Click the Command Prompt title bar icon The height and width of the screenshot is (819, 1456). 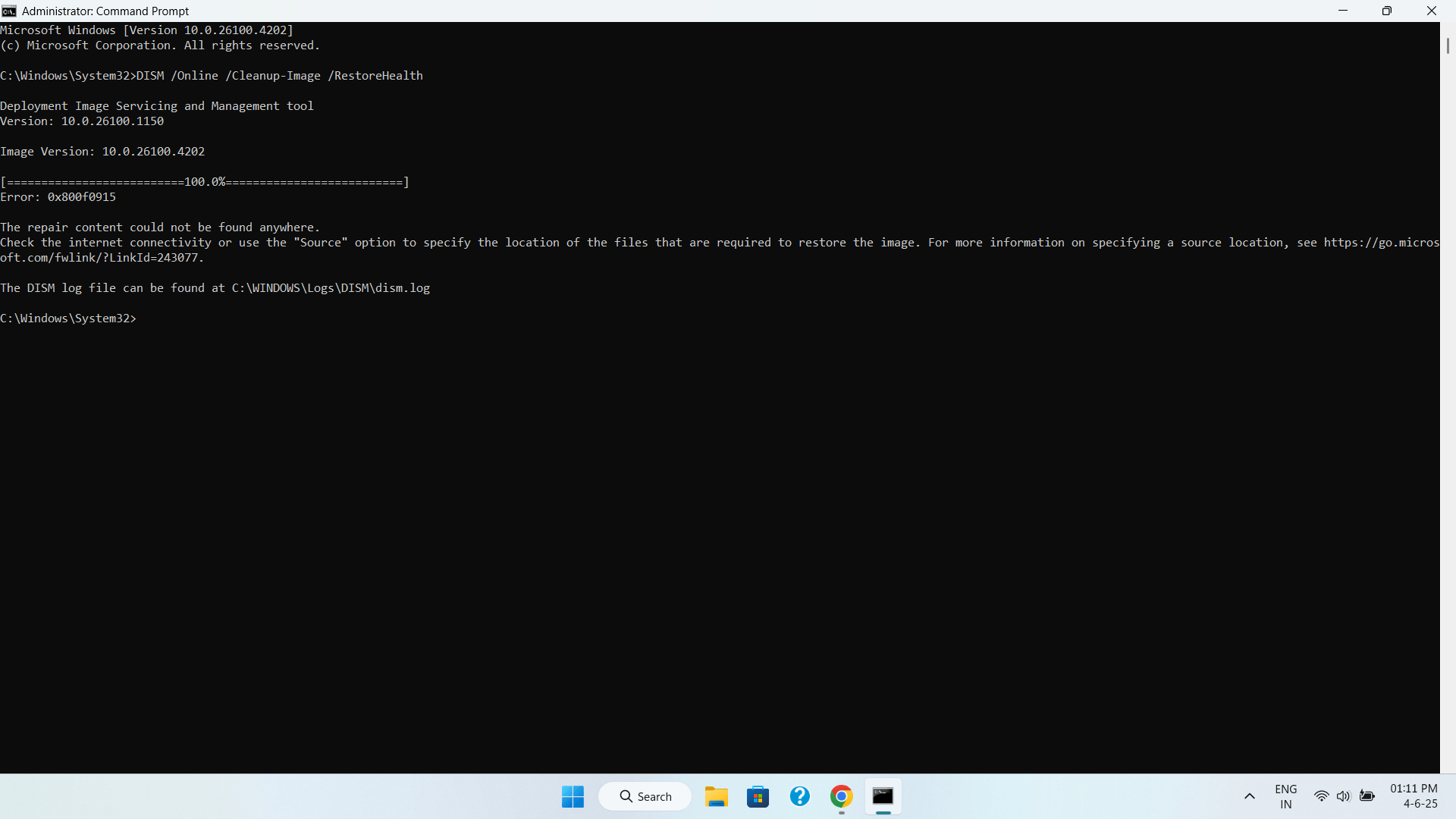(x=9, y=11)
